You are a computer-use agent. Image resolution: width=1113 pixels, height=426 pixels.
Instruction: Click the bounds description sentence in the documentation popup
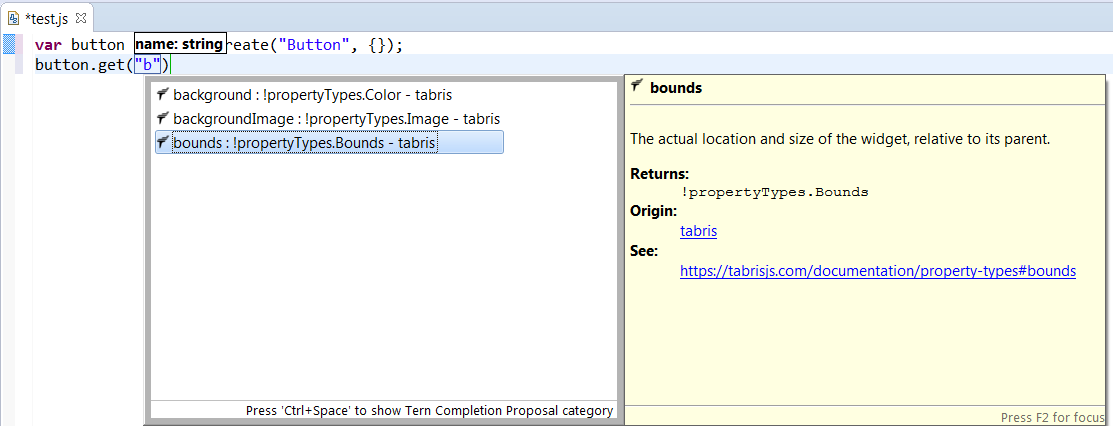[840, 140]
